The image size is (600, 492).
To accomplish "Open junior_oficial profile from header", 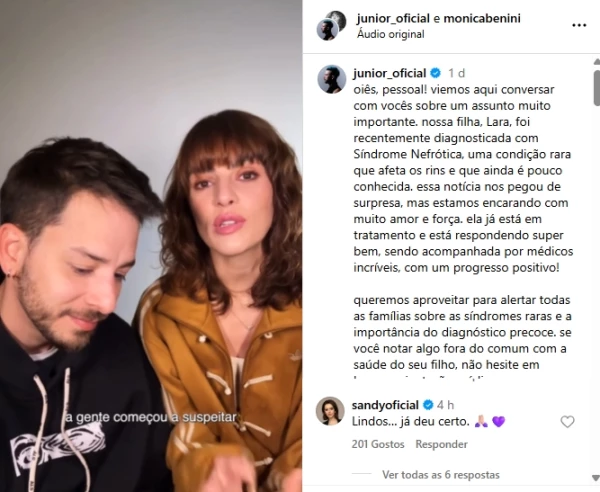I will pos(393,18).
